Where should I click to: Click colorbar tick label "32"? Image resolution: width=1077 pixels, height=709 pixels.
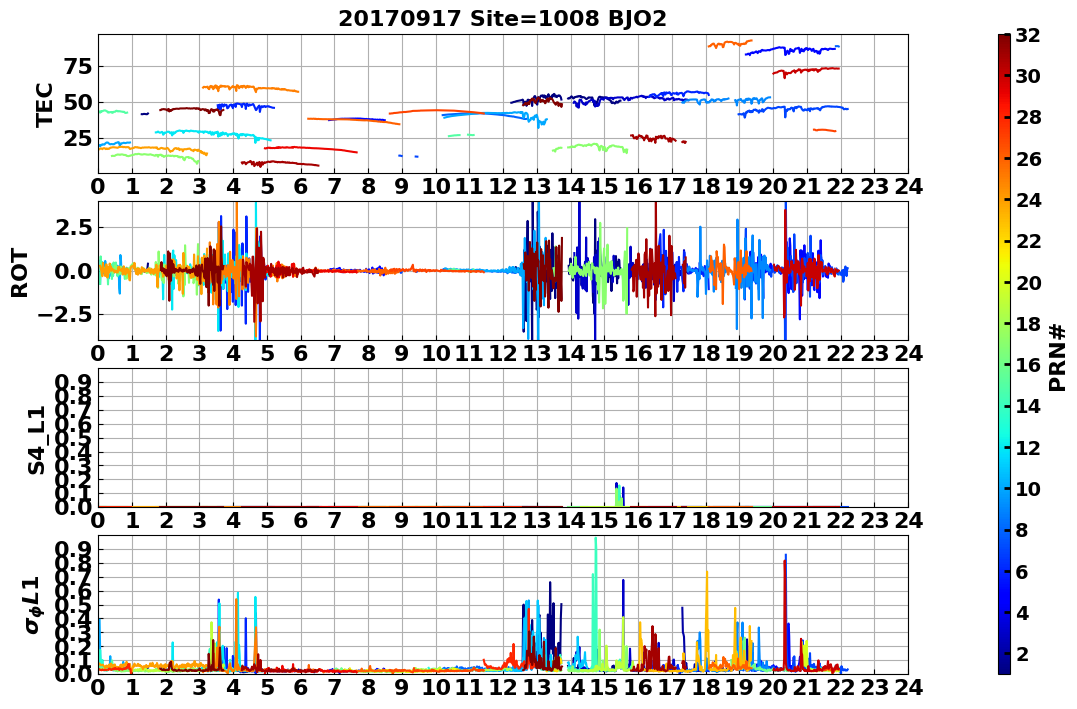(1028, 35)
